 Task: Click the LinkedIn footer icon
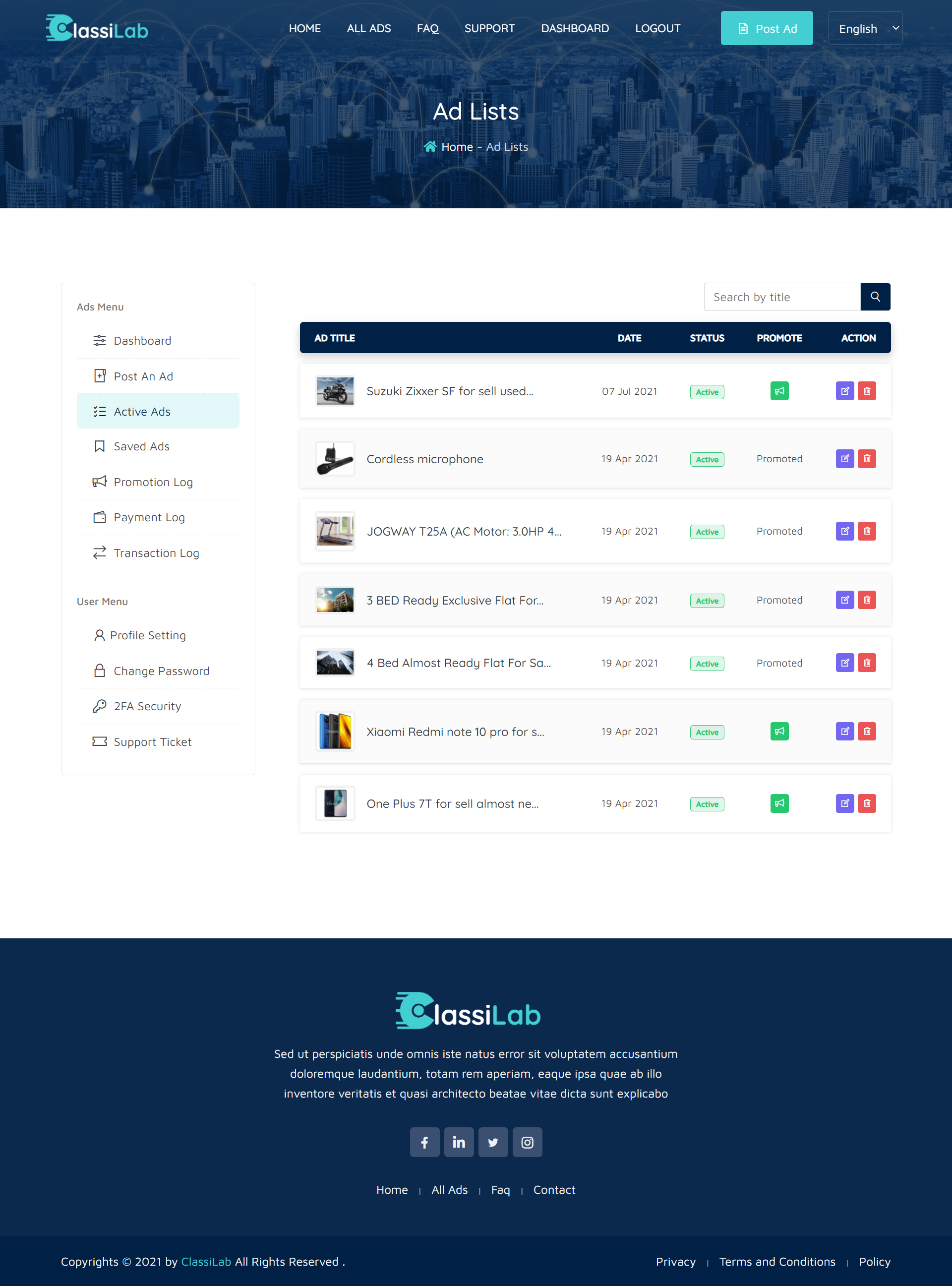click(459, 1143)
